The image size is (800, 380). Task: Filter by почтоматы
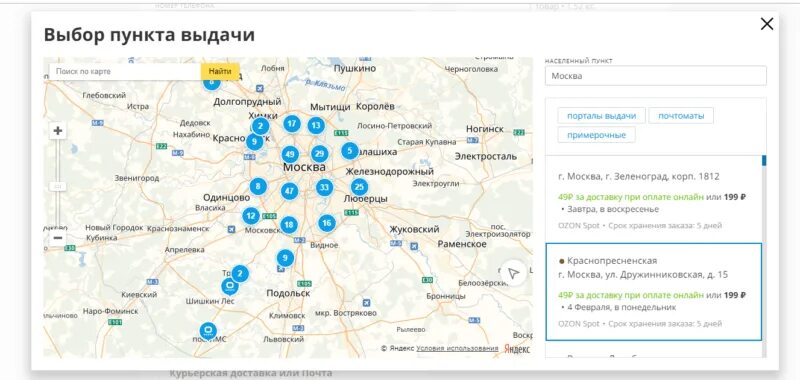[x=681, y=116]
